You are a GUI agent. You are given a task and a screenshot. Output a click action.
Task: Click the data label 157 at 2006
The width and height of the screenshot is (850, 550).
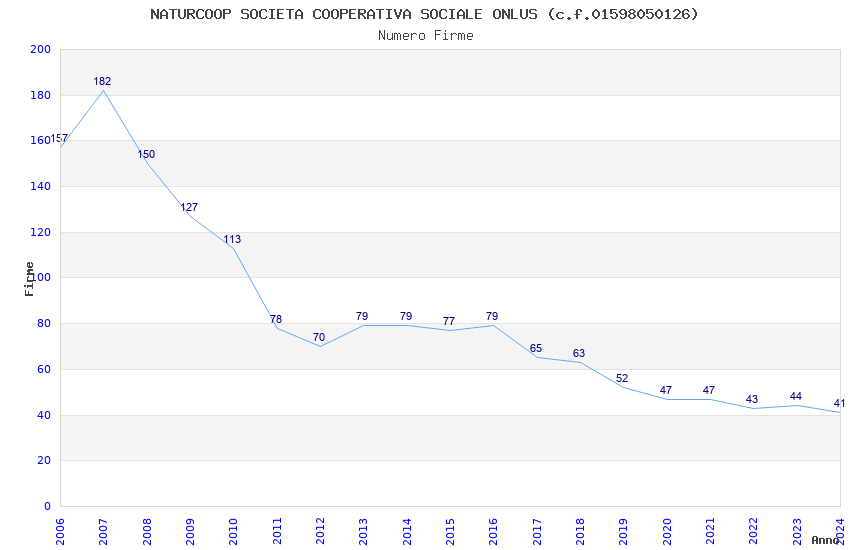[59, 139]
